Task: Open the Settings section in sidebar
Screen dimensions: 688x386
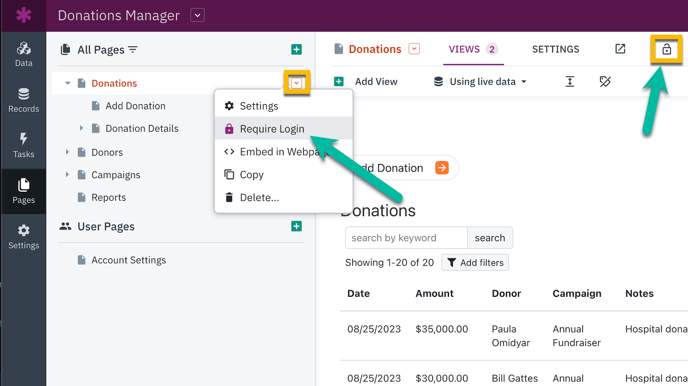Action: click(x=23, y=237)
